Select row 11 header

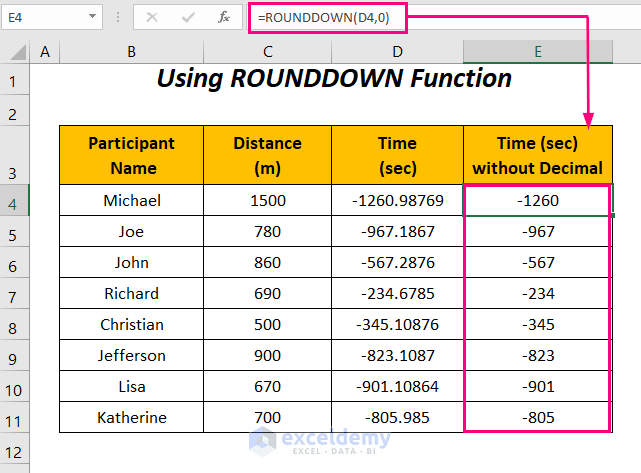click(x=15, y=417)
